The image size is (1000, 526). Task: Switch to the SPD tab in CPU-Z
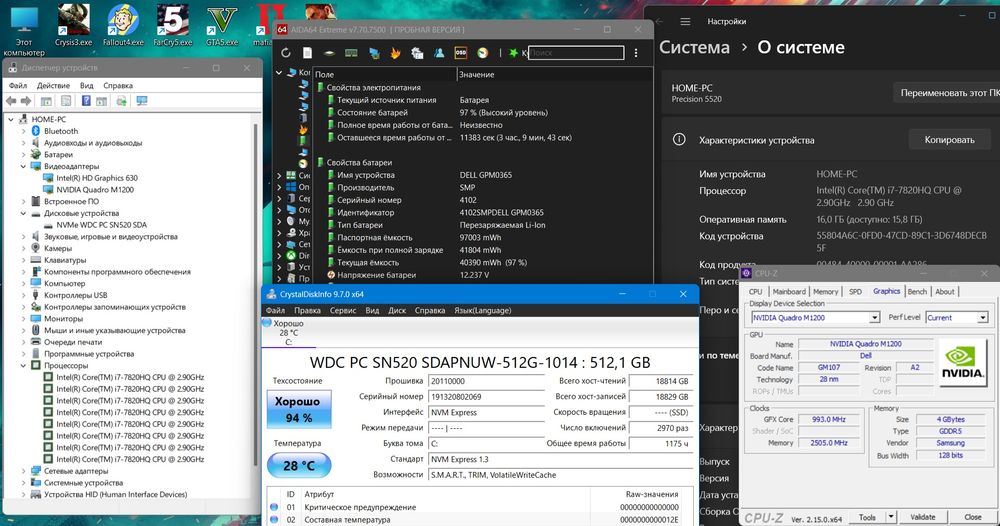tap(855, 291)
